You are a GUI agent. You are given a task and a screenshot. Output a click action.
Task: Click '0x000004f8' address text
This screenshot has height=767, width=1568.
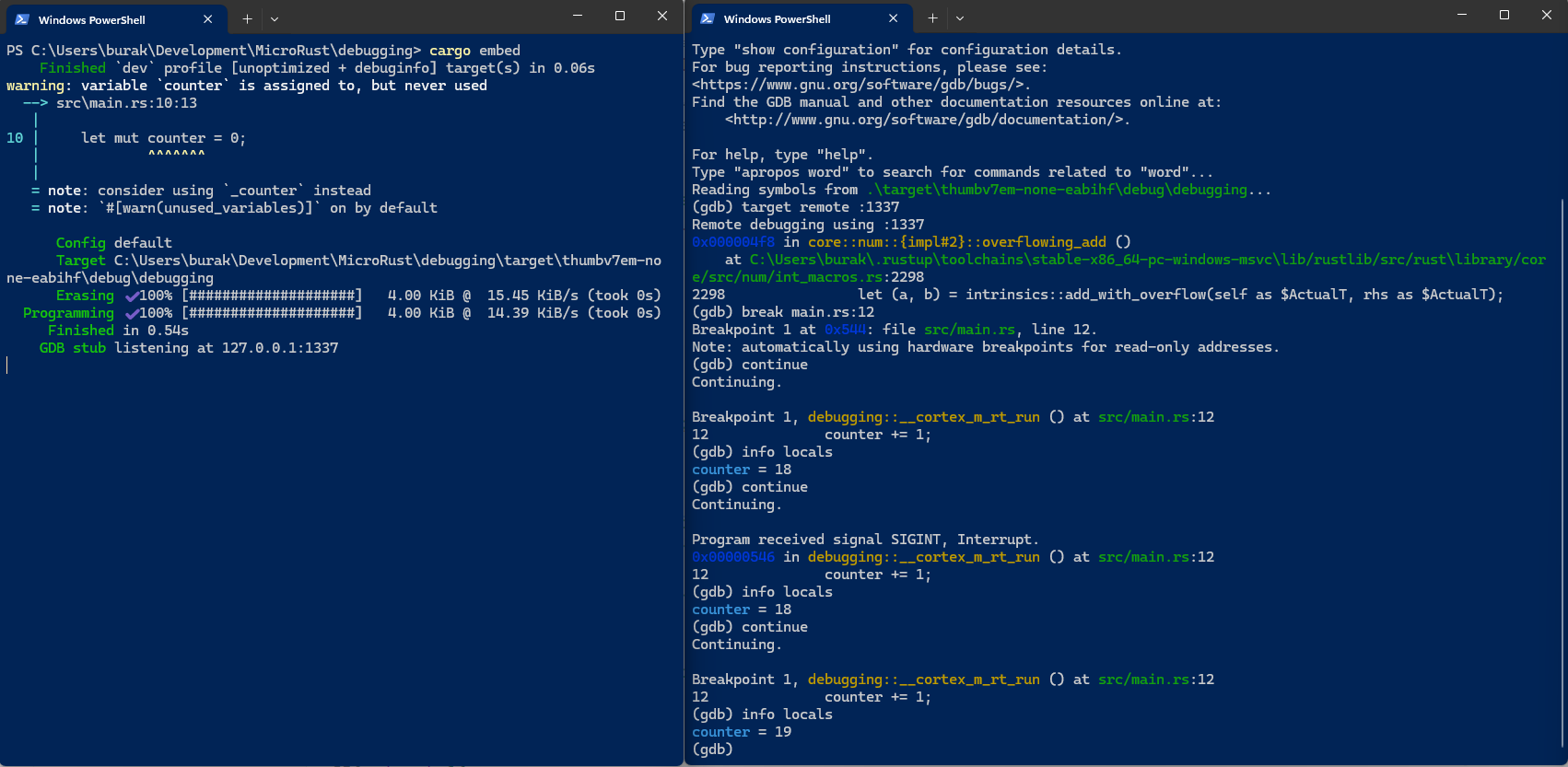tap(733, 242)
